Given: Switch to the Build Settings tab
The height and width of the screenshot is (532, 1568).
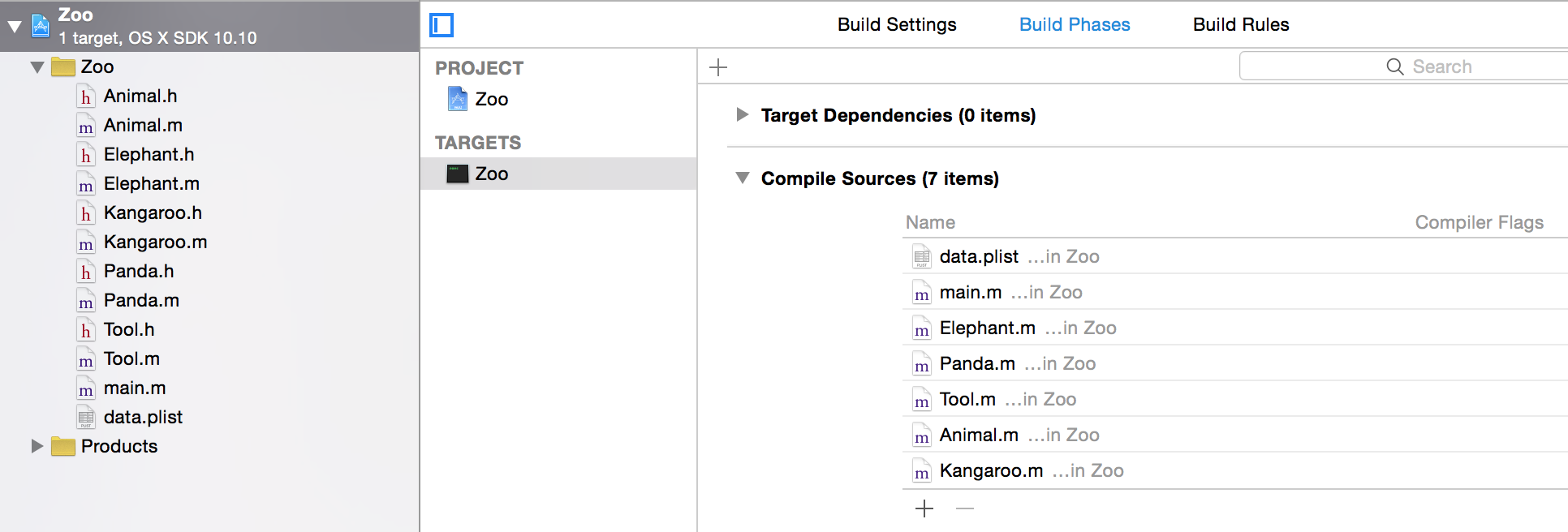Looking at the screenshot, I should pos(897,24).
